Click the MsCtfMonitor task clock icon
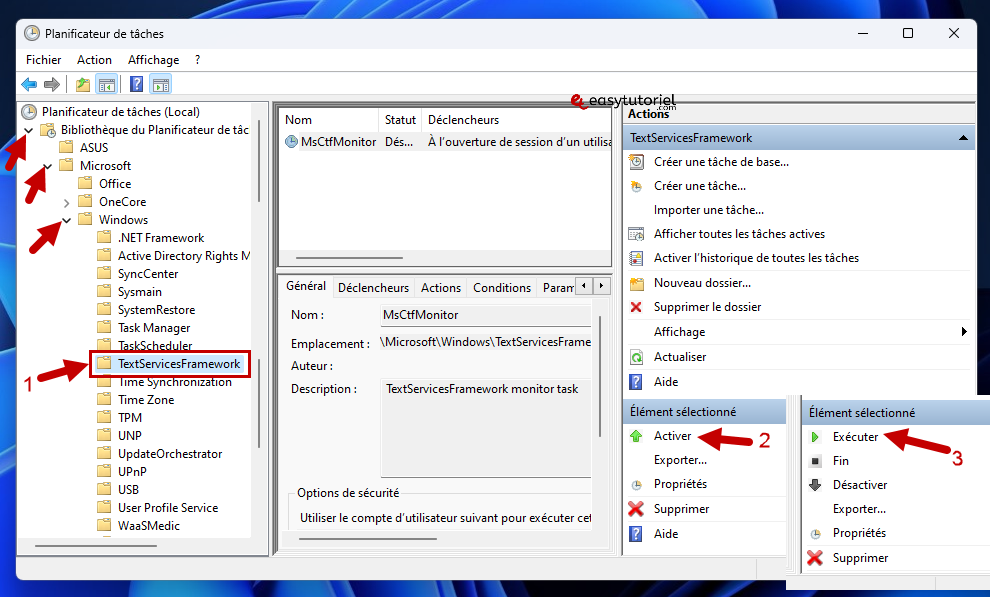The height and width of the screenshot is (597, 990). coord(291,142)
